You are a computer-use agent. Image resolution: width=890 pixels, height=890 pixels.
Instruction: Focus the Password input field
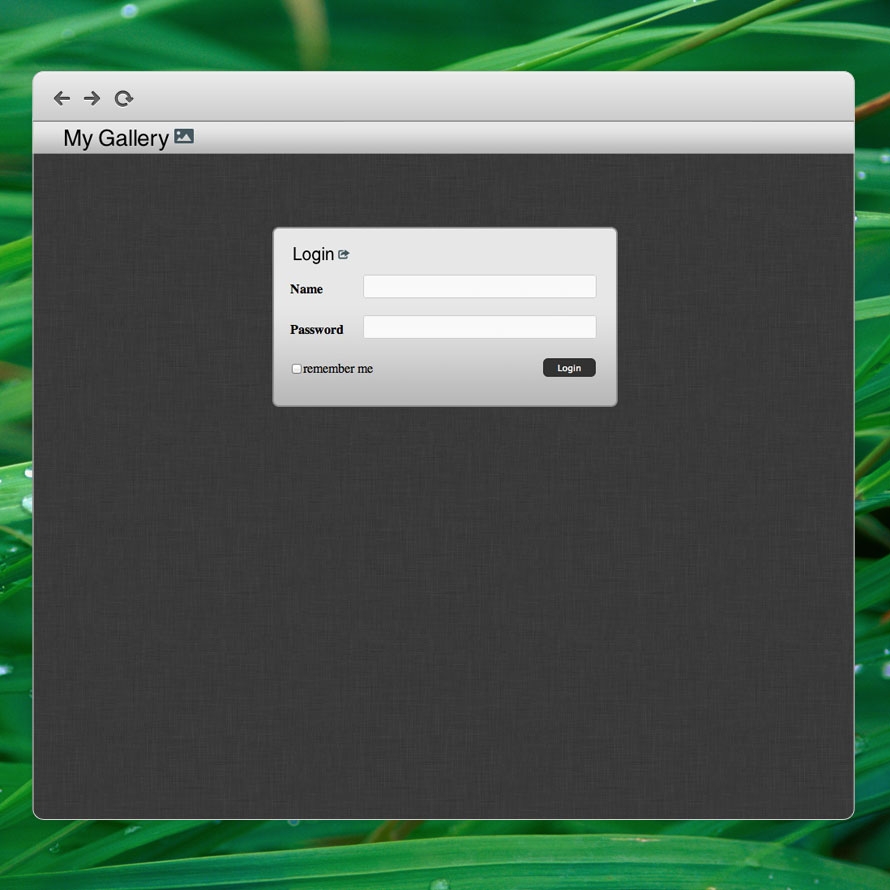click(480, 326)
